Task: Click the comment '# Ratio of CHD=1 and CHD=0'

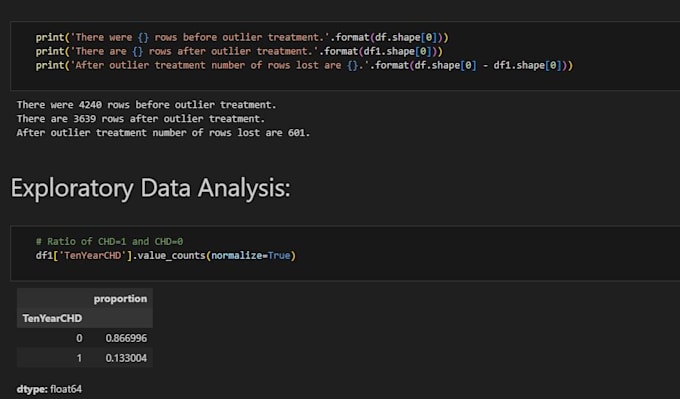Action: click(109, 242)
